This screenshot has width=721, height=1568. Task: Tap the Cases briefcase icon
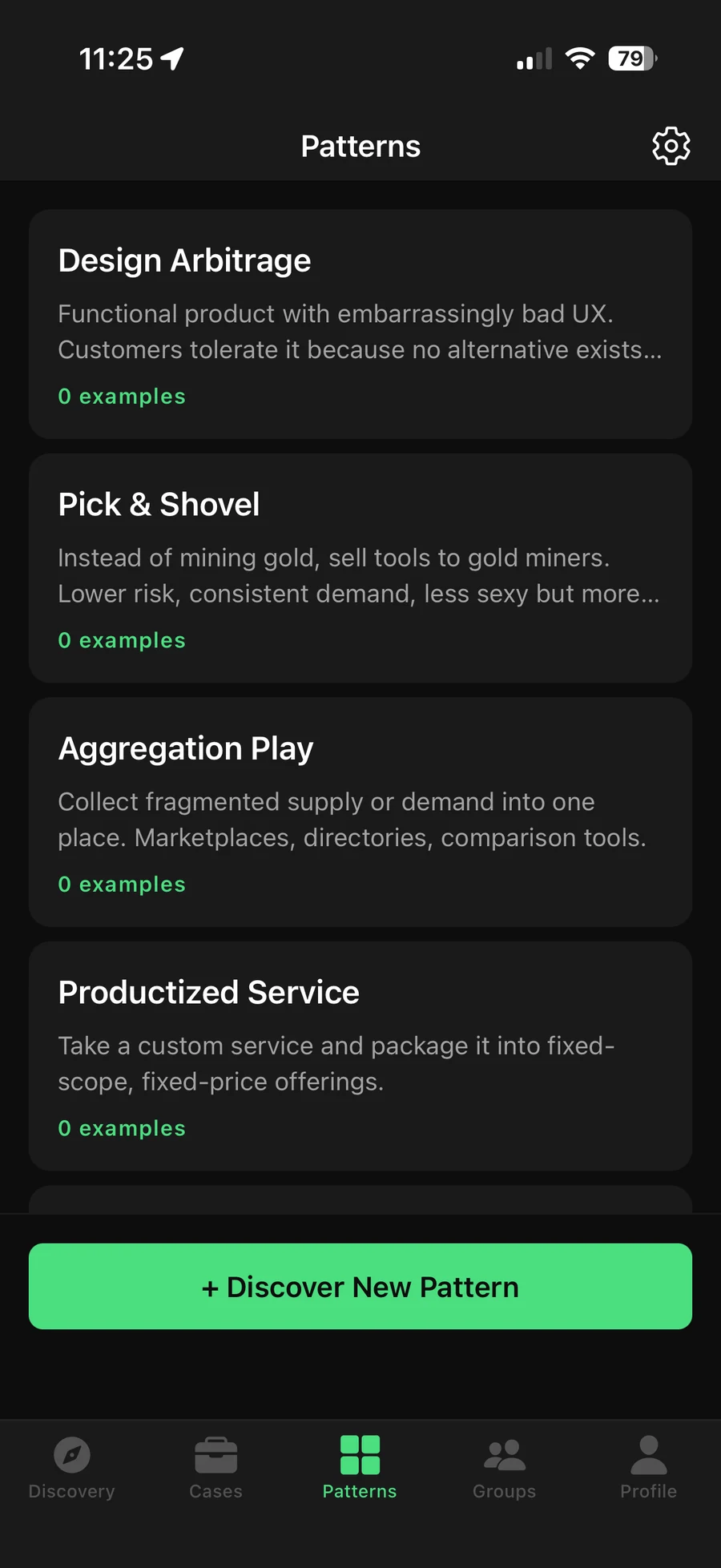click(x=215, y=1454)
